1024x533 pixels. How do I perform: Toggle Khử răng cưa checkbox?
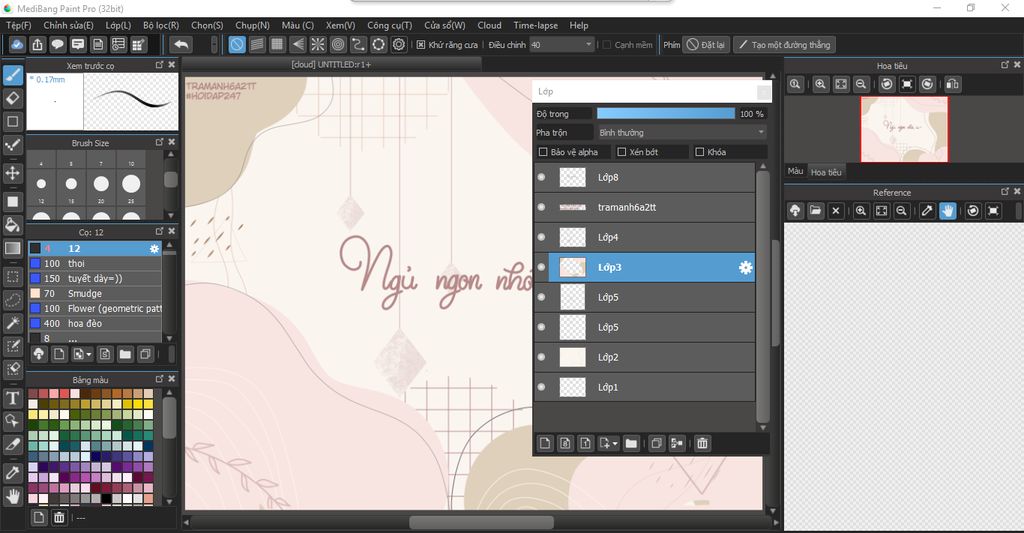point(421,44)
